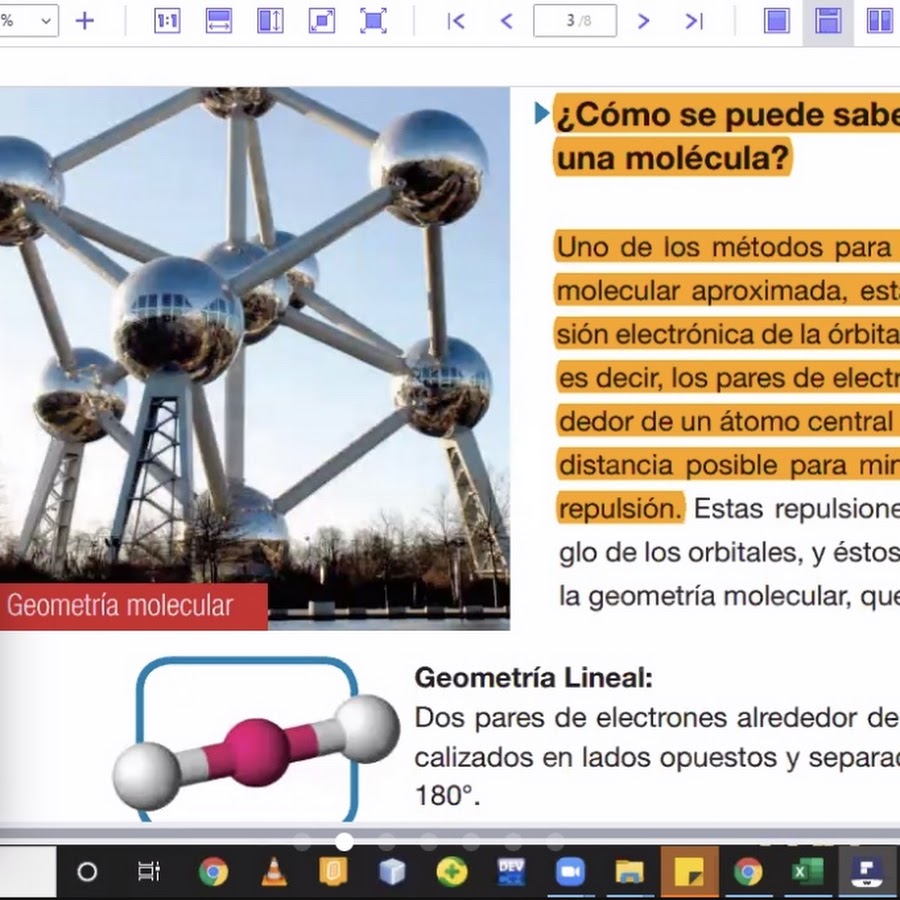Enter full screen mode
The width and height of the screenshot is (900, 900).
point(373,21)
